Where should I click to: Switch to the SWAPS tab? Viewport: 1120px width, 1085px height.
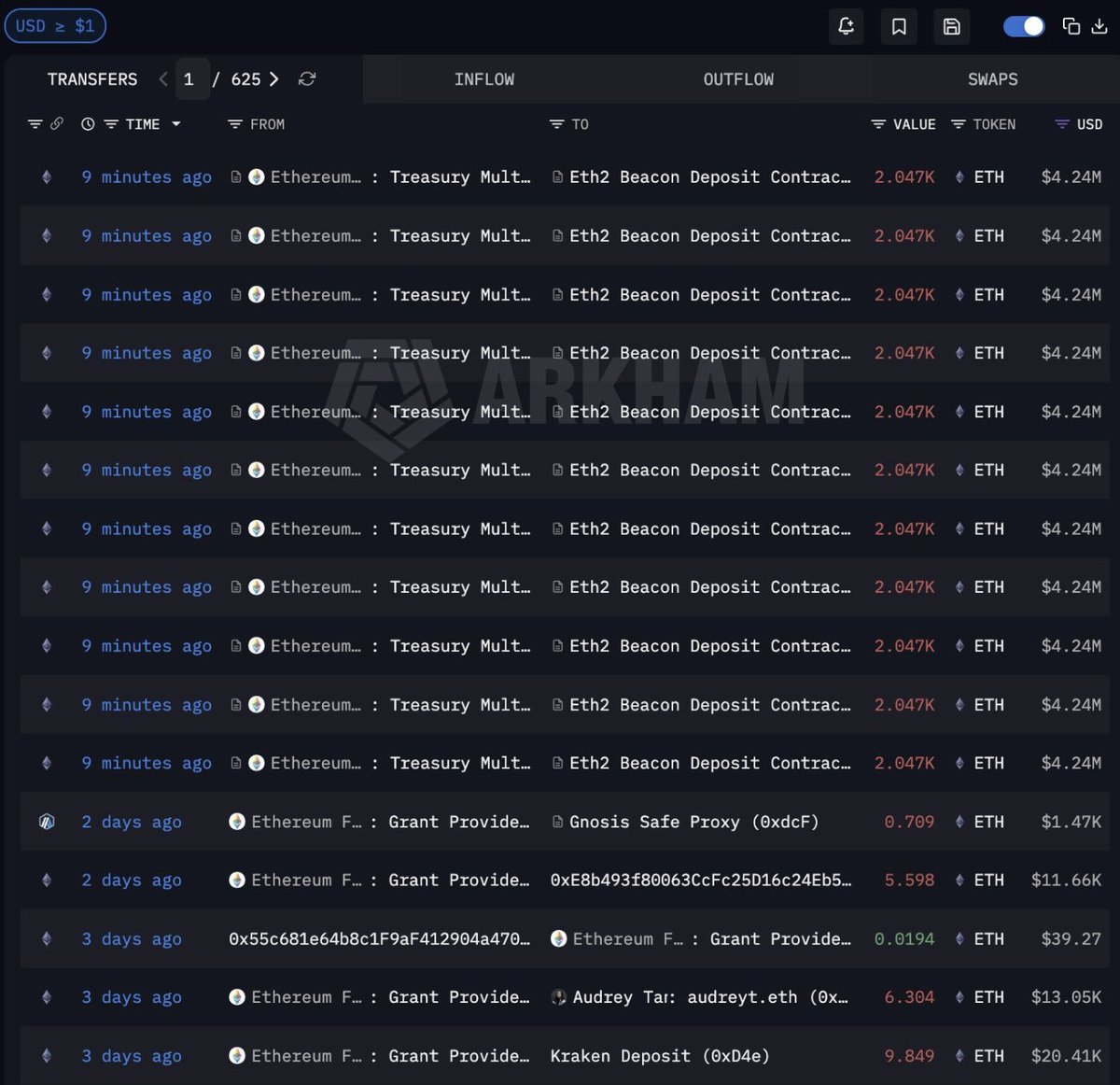point(992,79)
